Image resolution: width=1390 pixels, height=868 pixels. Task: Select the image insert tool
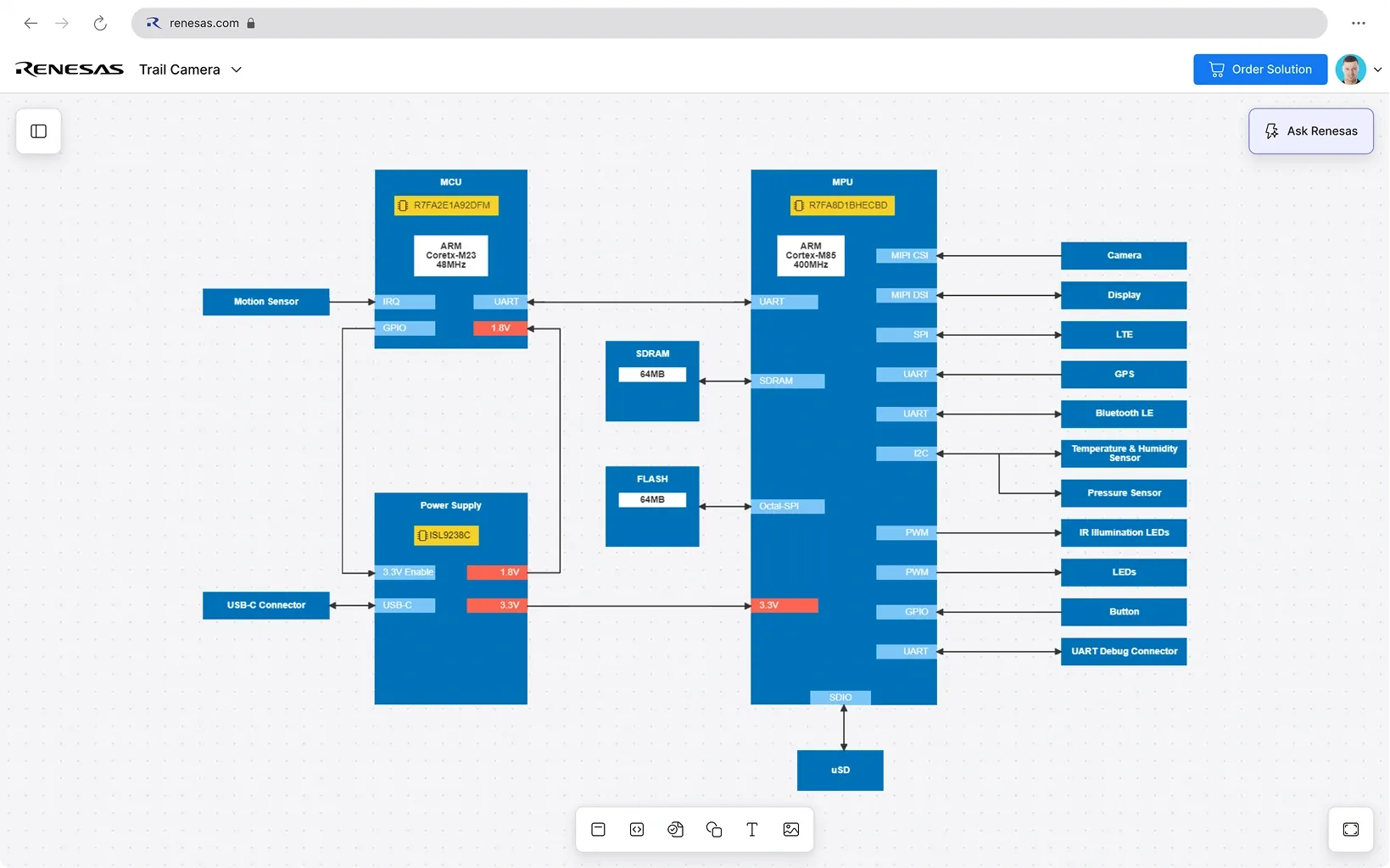[x=791, y=829]
